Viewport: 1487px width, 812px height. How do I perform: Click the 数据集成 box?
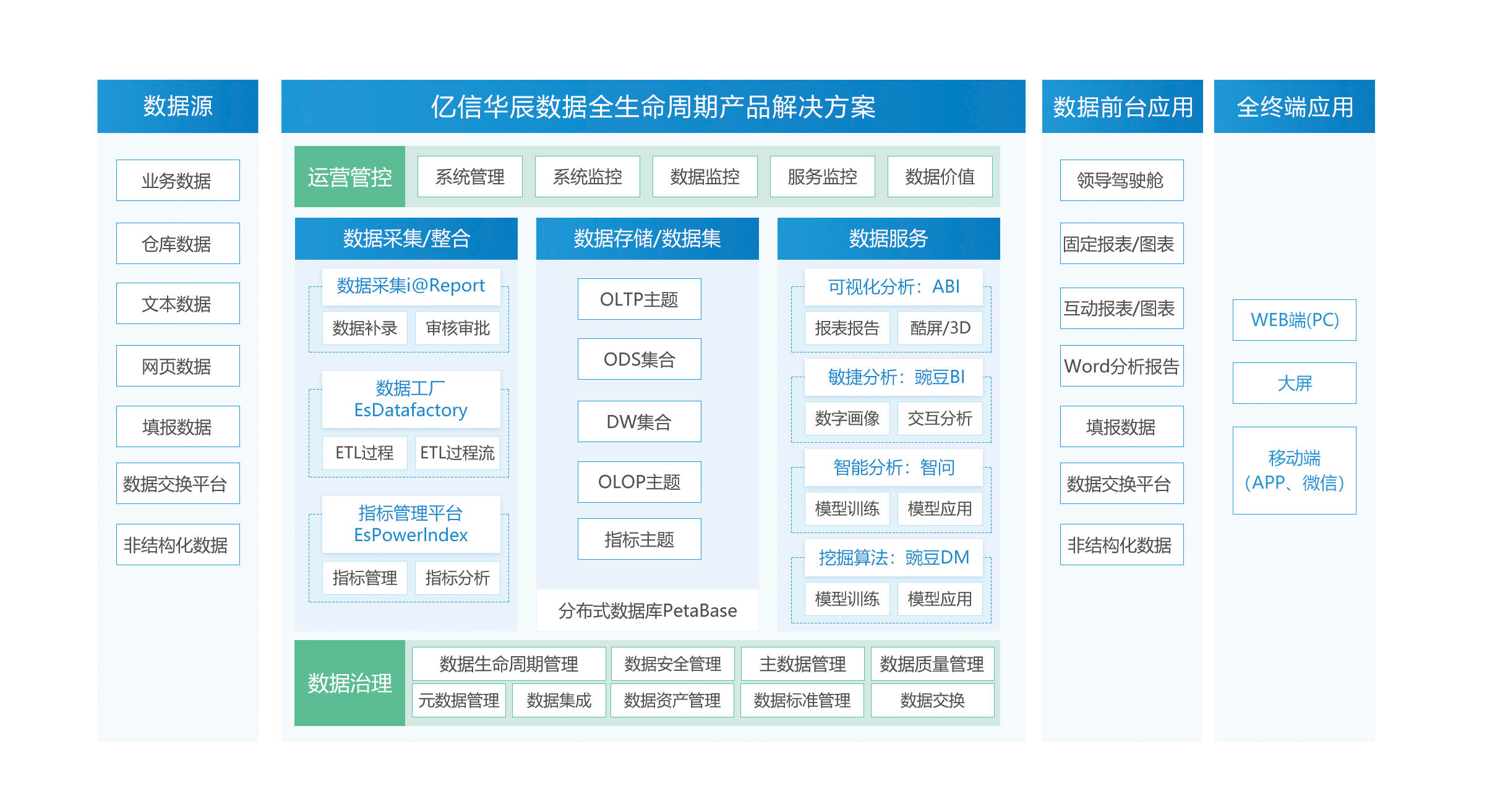pos(559,700)
